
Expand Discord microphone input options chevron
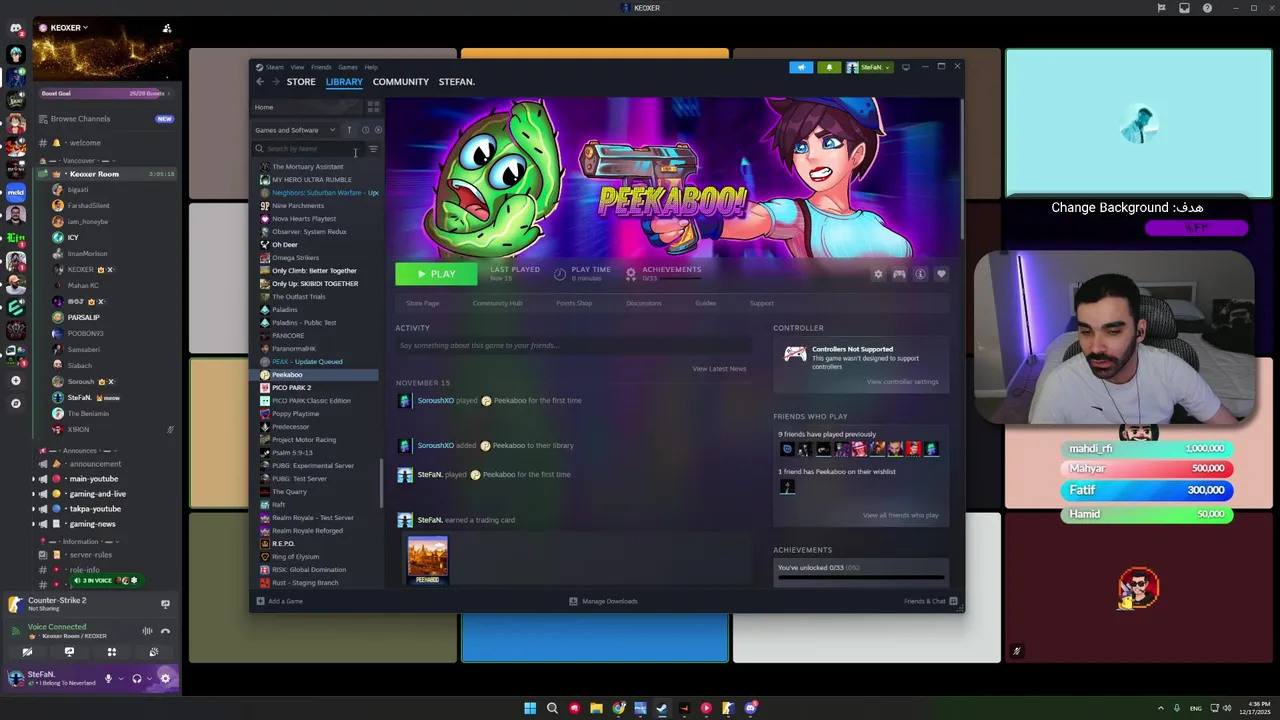(x=121, y=678)
